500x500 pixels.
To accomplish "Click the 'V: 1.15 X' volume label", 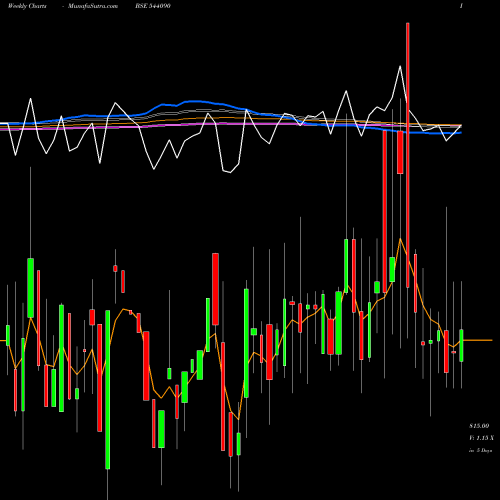I will point(481,438).
